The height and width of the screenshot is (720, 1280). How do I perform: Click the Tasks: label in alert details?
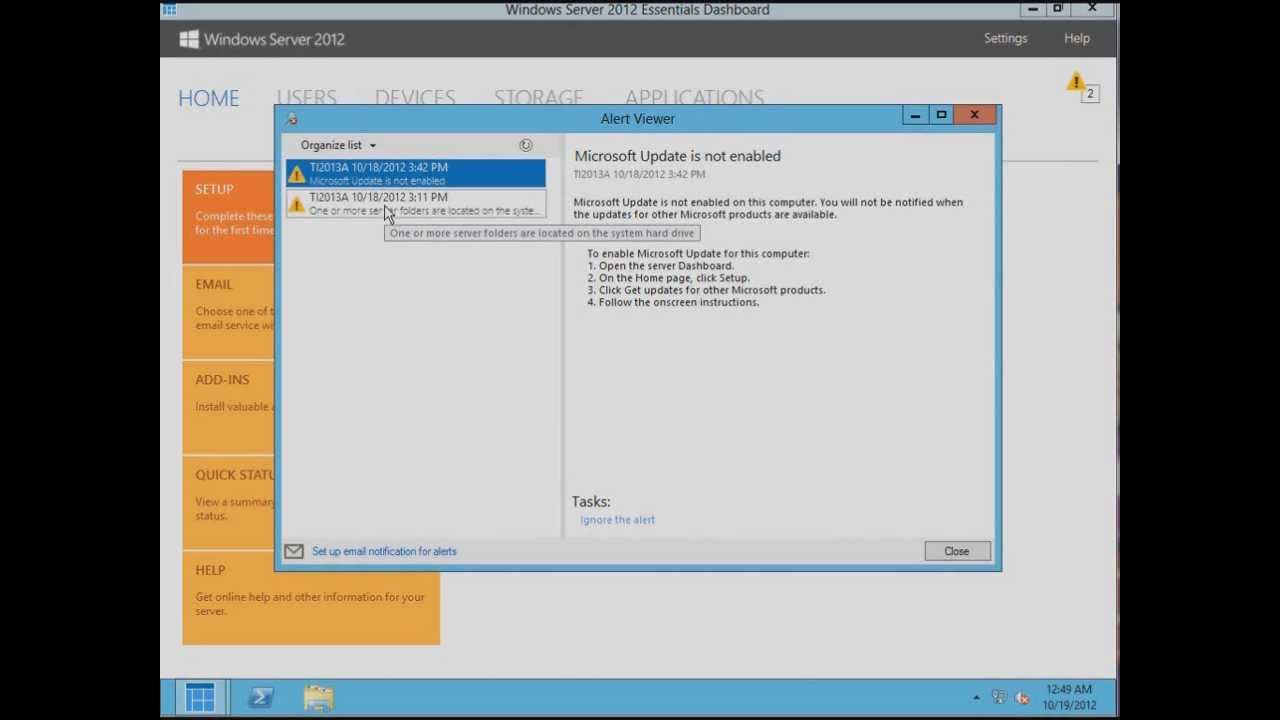pos(591,502)
